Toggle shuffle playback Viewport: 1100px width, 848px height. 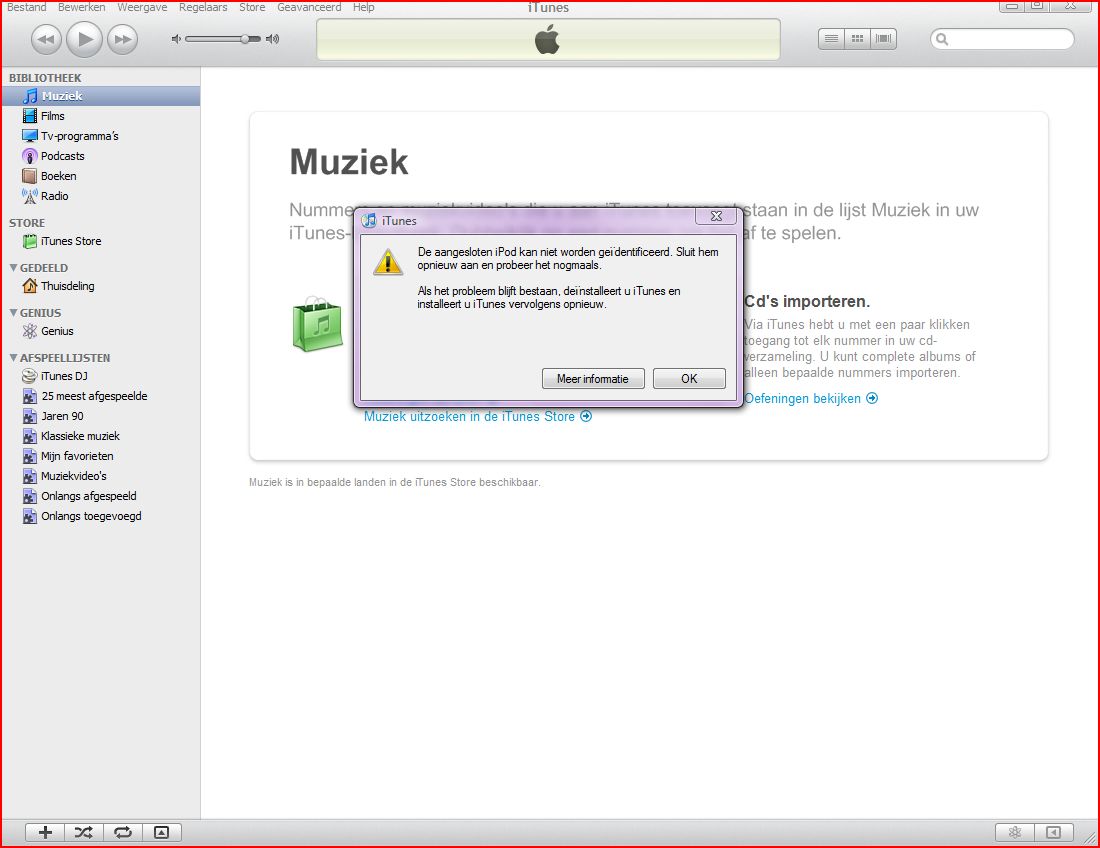(x=83, y=833)
